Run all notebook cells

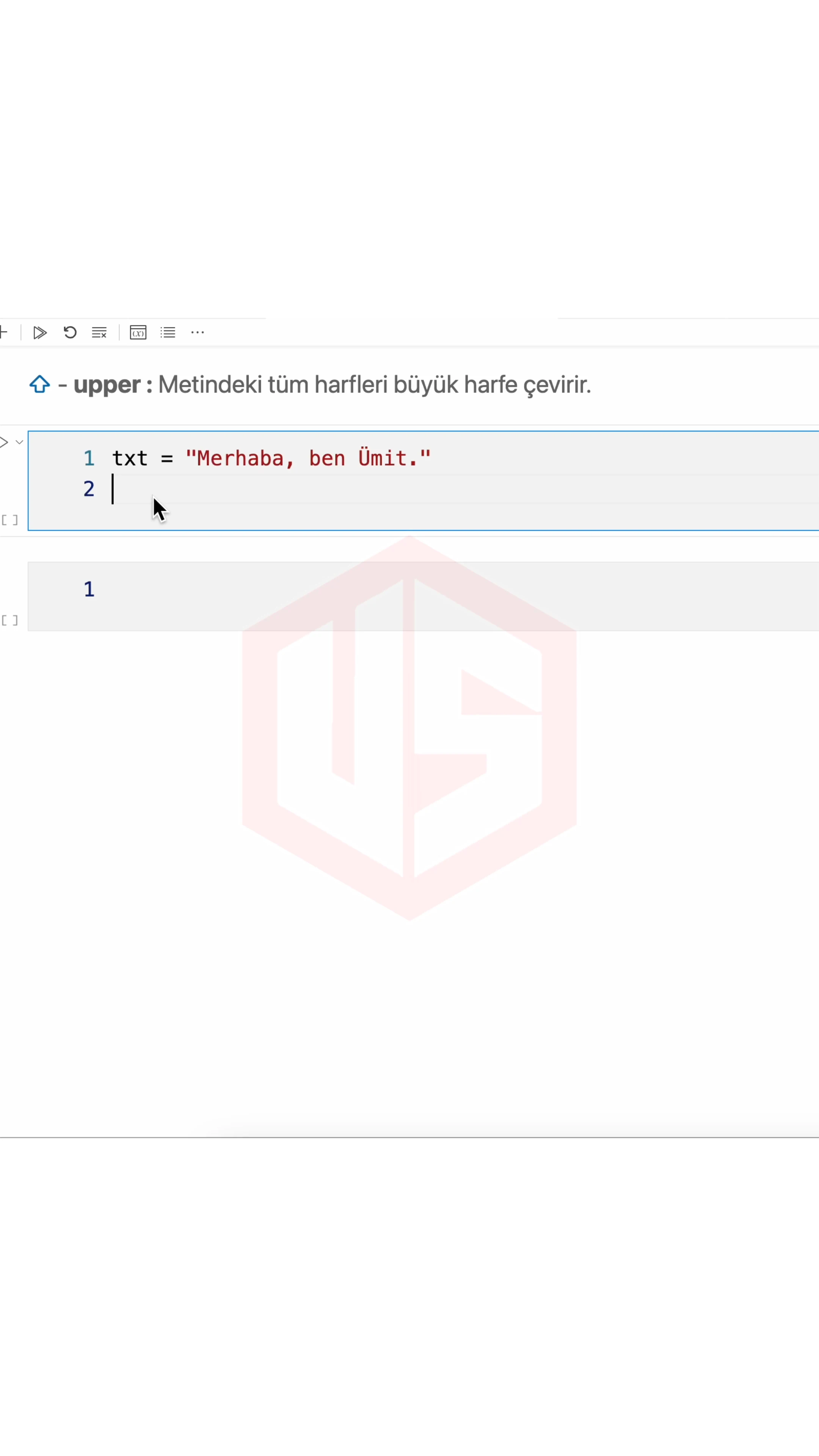[x=39, y=333]
